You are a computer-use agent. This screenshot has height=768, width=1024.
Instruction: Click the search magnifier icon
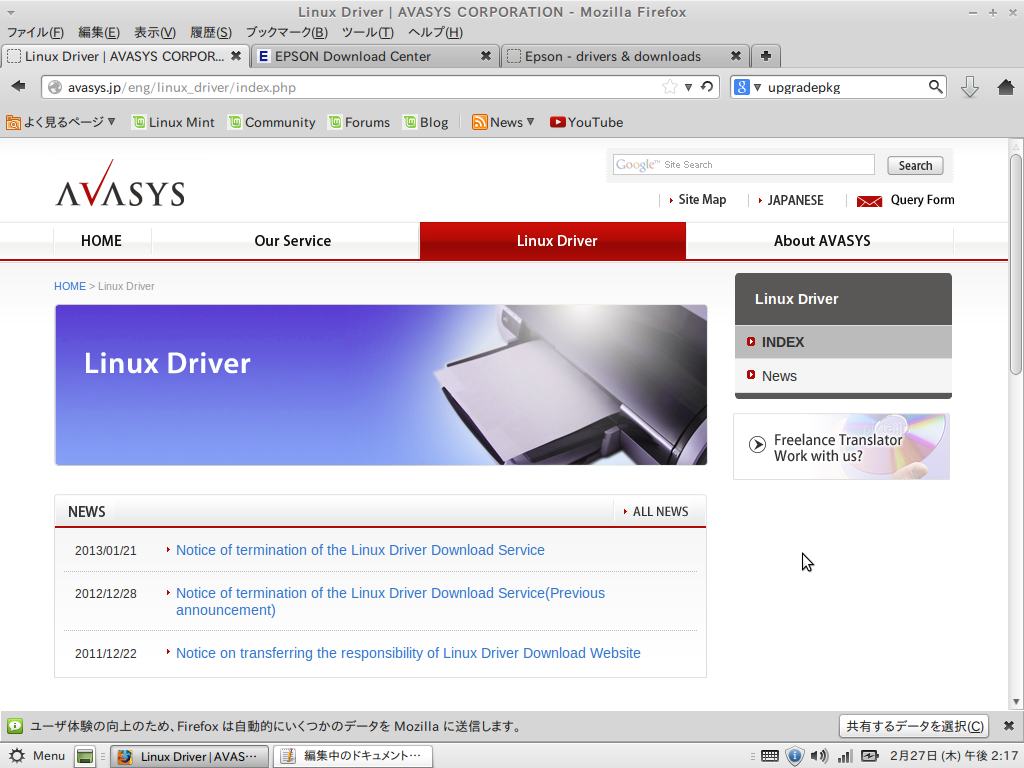[935, 87]
